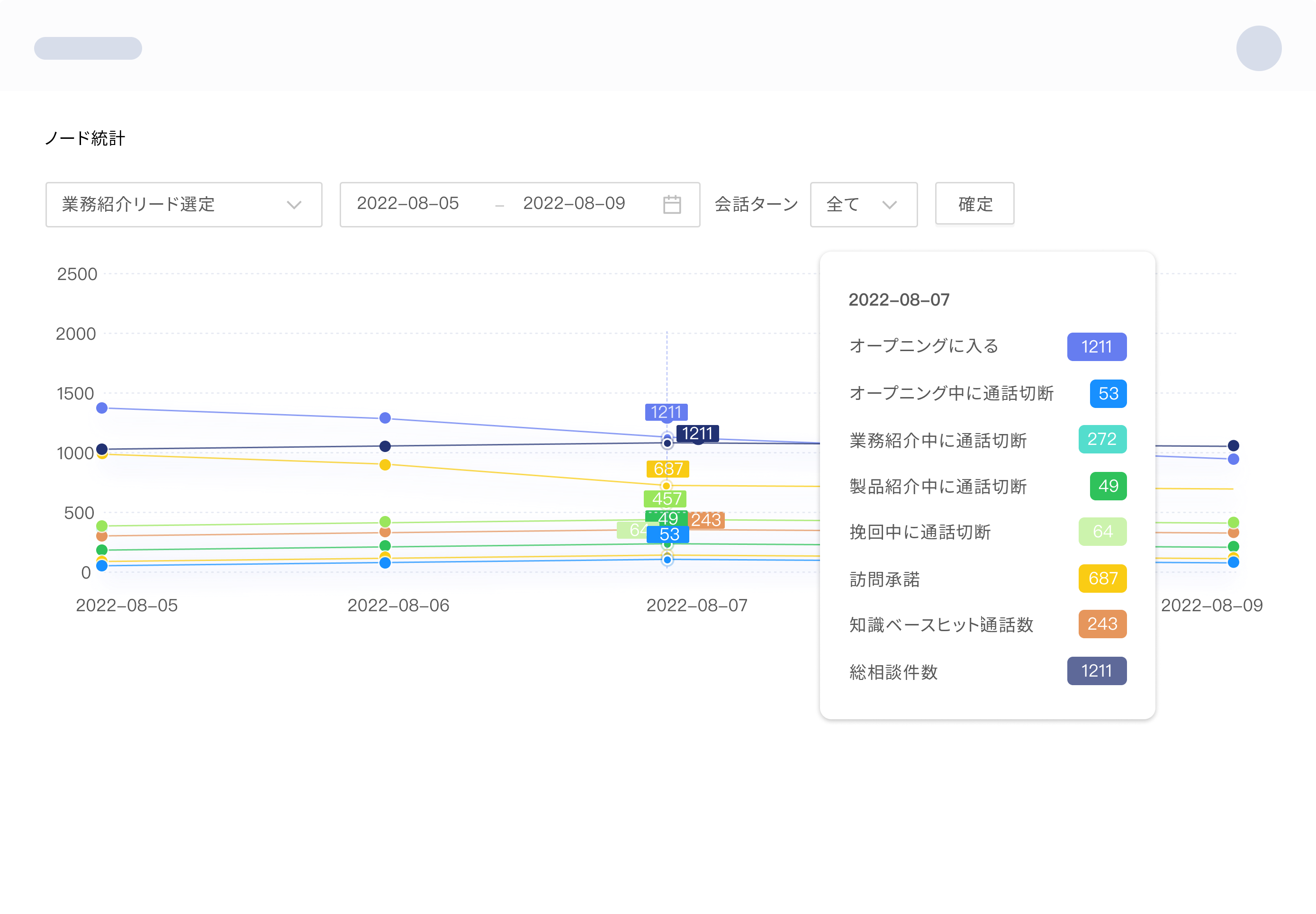Click the end date field 2022-08-09

[x=574, y=204]
